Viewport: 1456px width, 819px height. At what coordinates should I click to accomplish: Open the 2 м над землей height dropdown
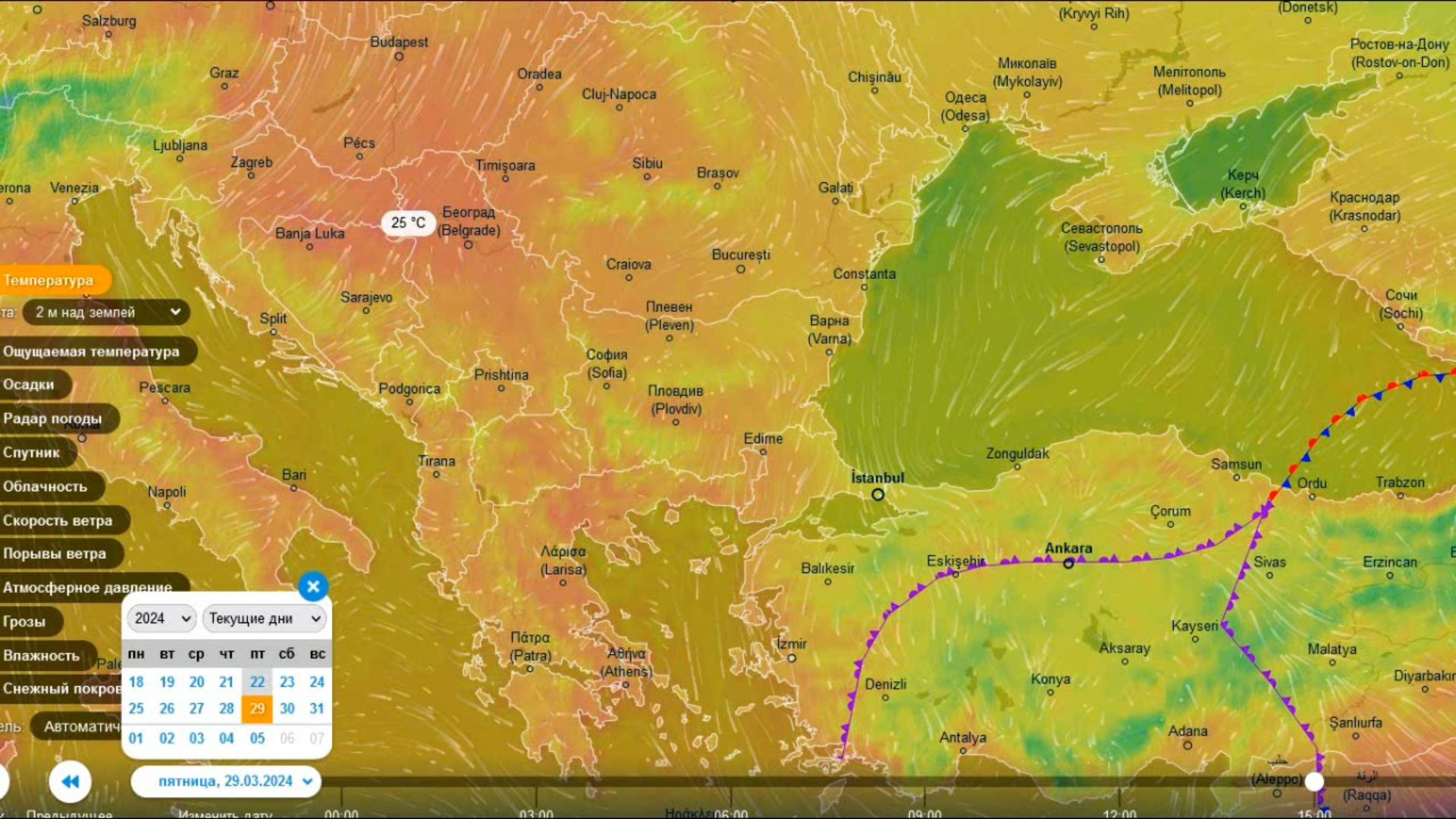coord(106,312)
